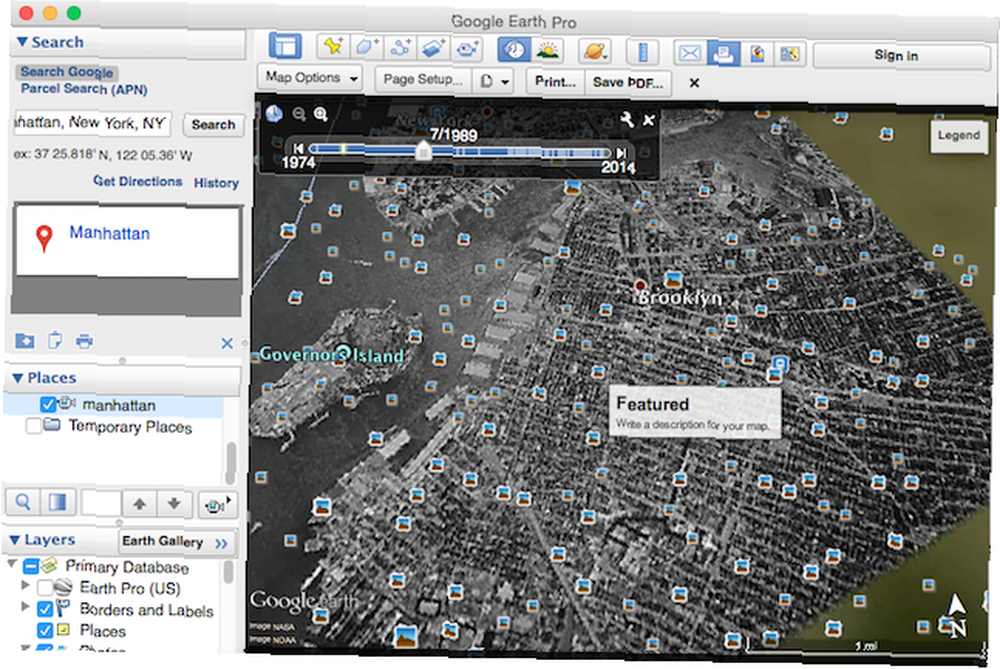Expand the Earth Pro (US) layer
1000x669 pixels.
(x=26, y=584)
